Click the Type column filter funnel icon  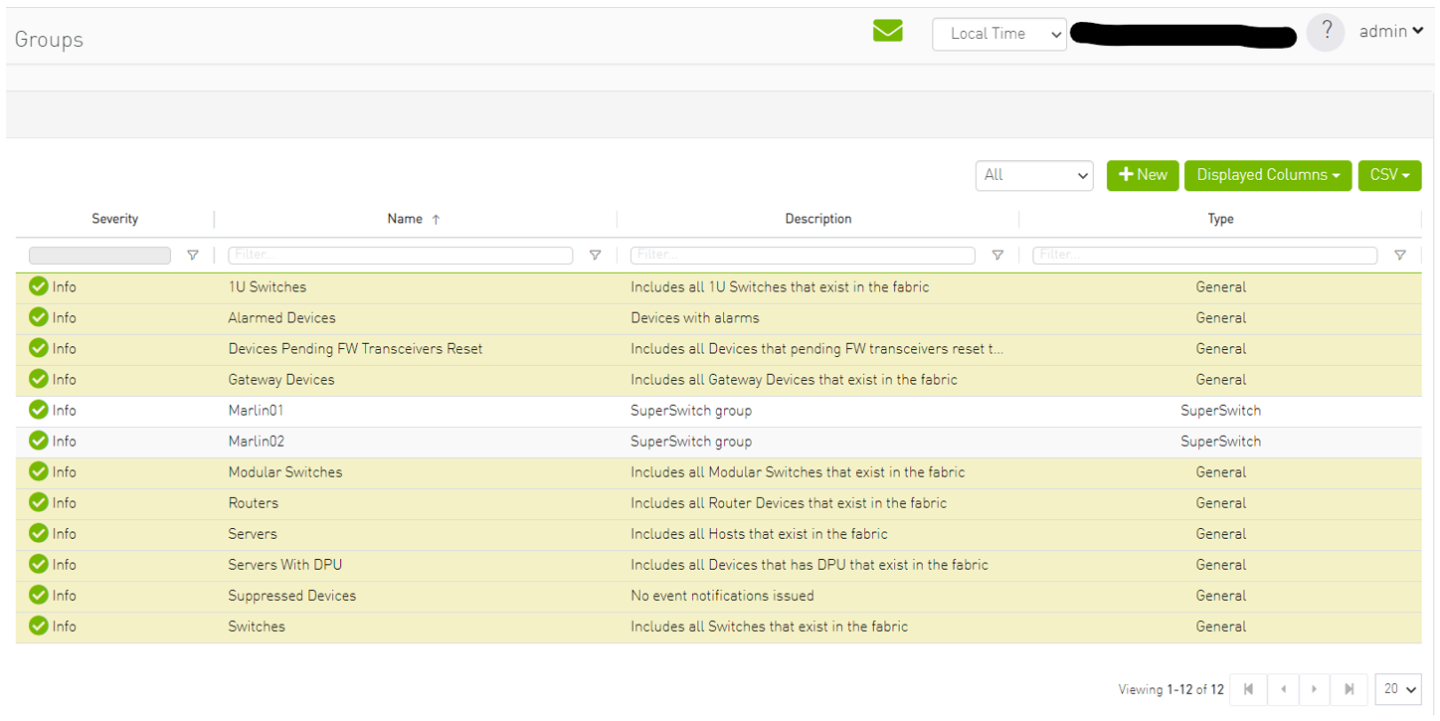click(1400, 256)
